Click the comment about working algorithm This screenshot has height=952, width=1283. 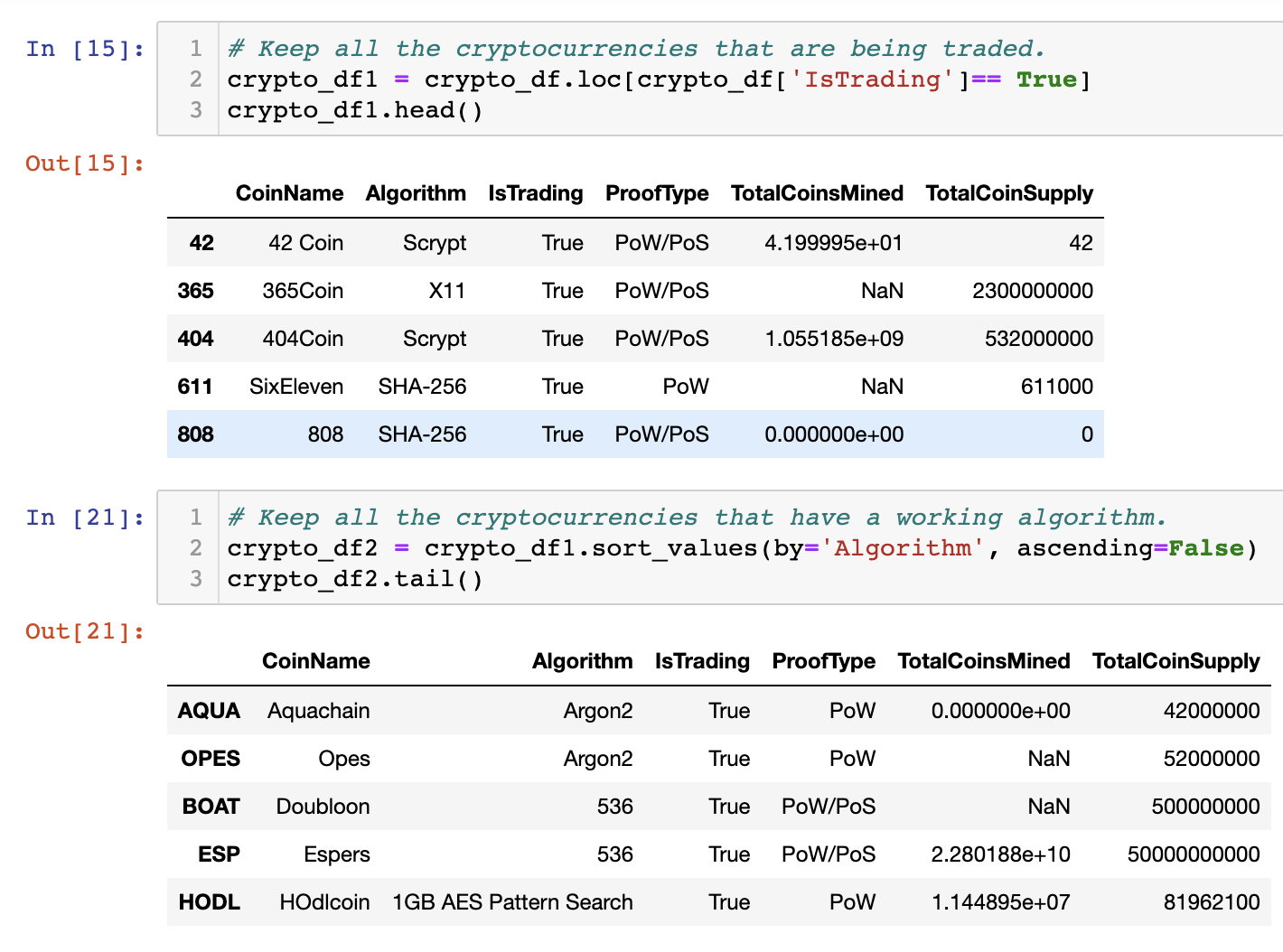[697, 518]
